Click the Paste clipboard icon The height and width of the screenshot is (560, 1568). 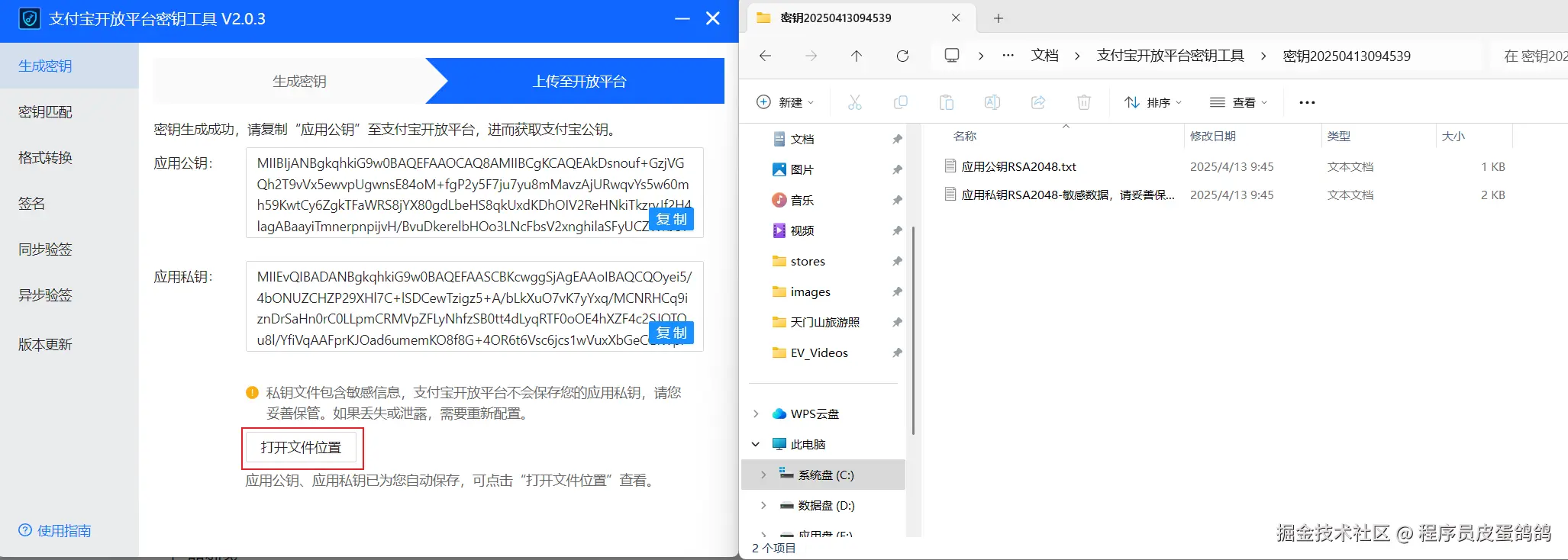(x=947, y=102)
